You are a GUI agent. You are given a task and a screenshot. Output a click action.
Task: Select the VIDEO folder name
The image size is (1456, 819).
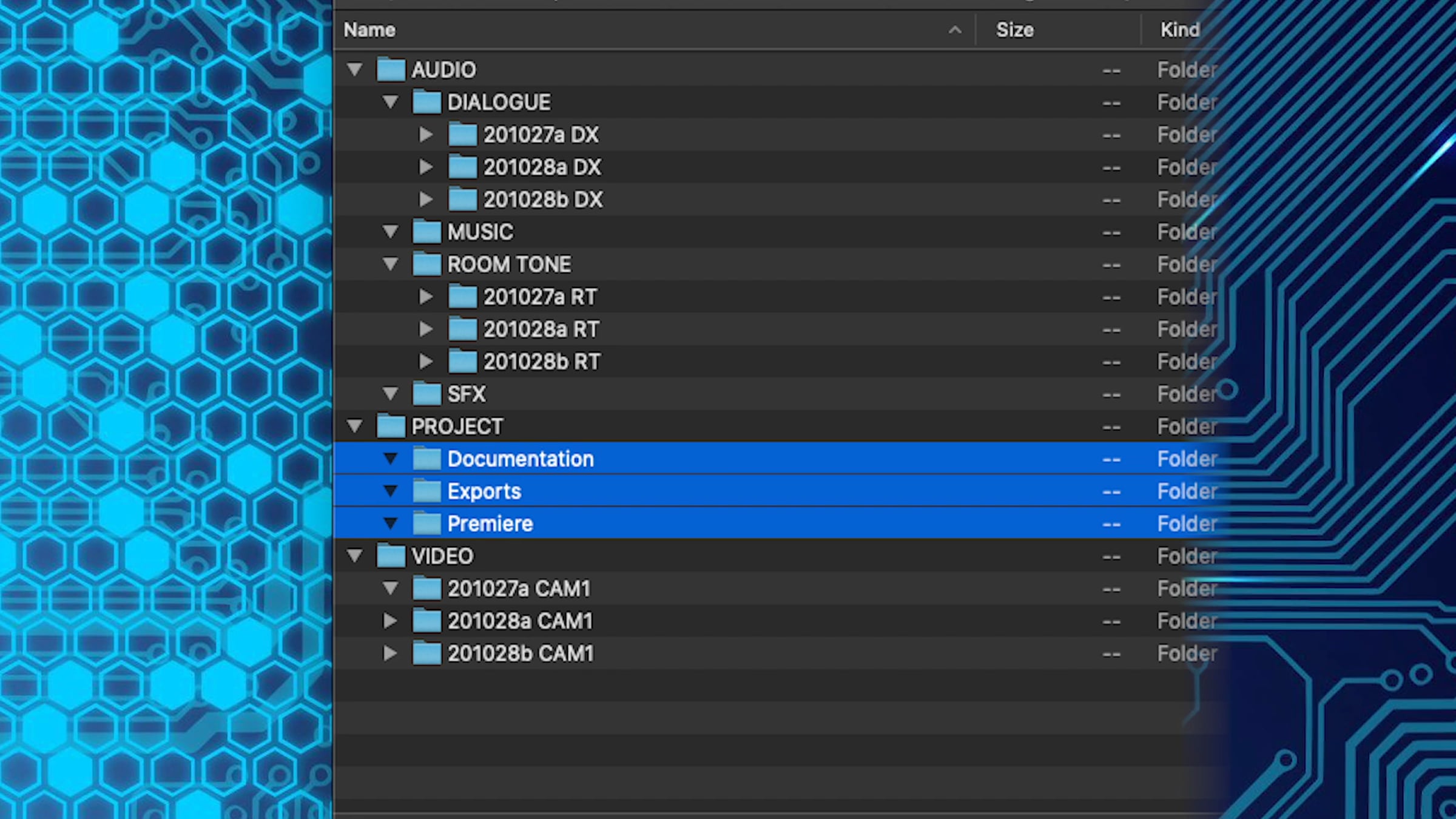(442, 556)
